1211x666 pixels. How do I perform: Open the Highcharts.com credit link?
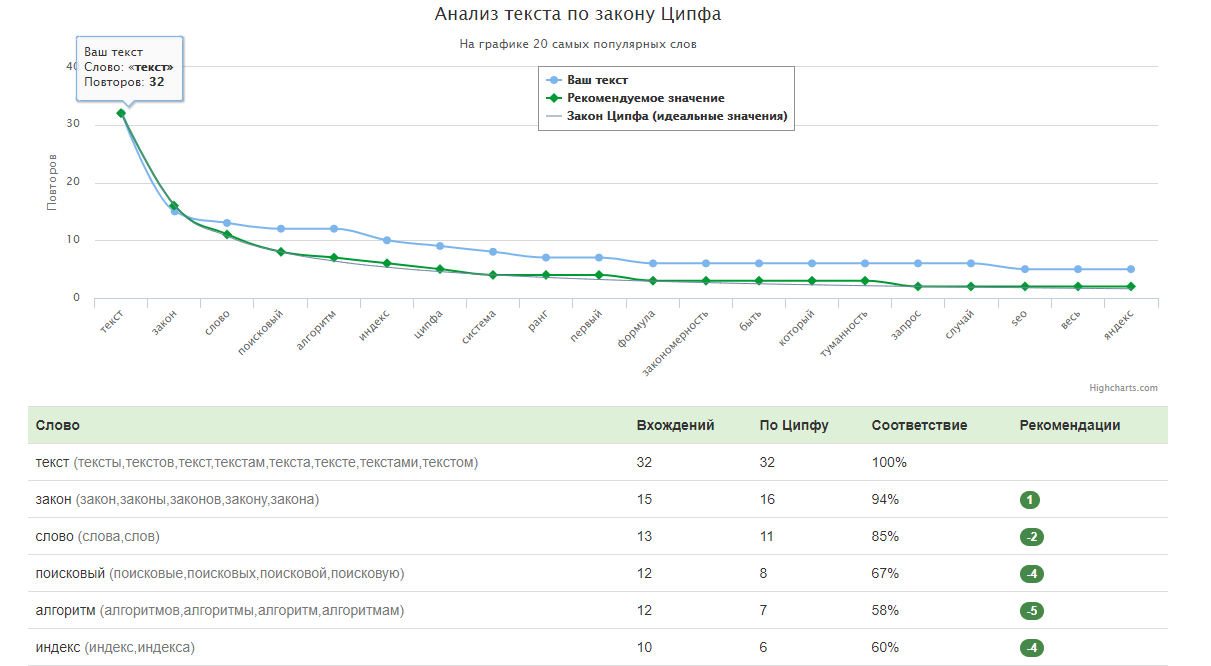coord(1123,388)
